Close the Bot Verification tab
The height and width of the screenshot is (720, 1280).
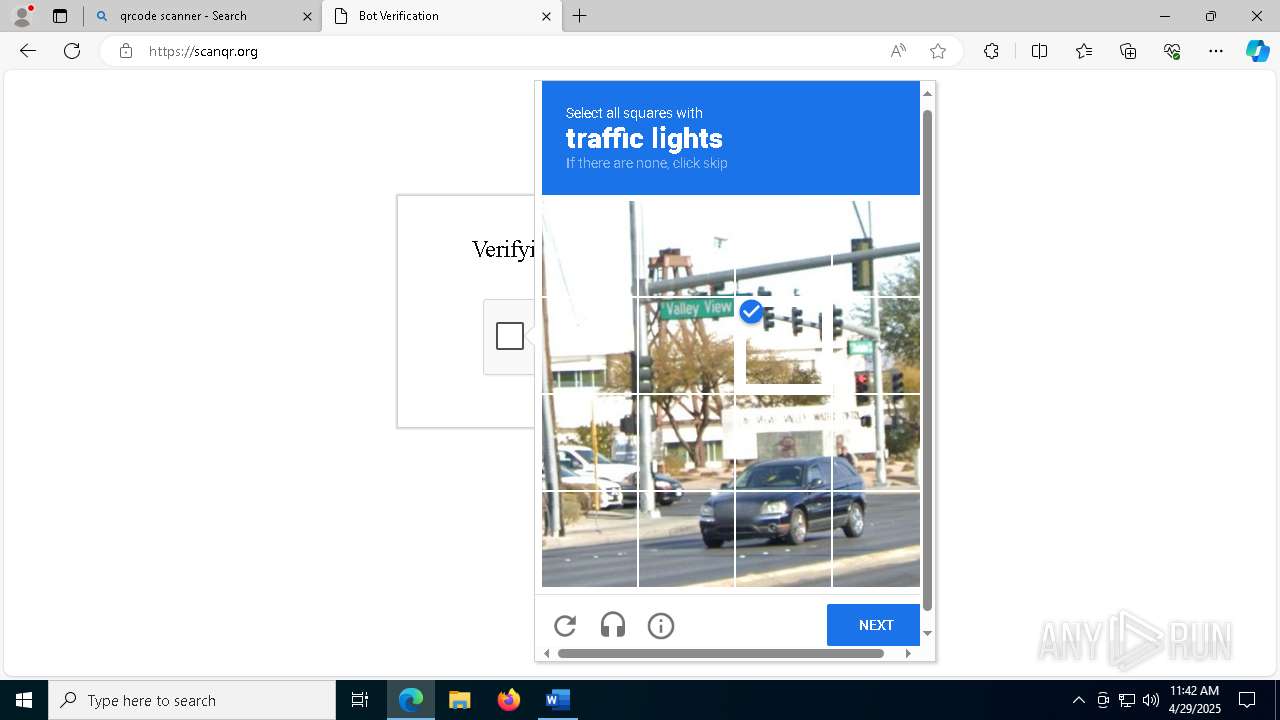pos(546,16)
